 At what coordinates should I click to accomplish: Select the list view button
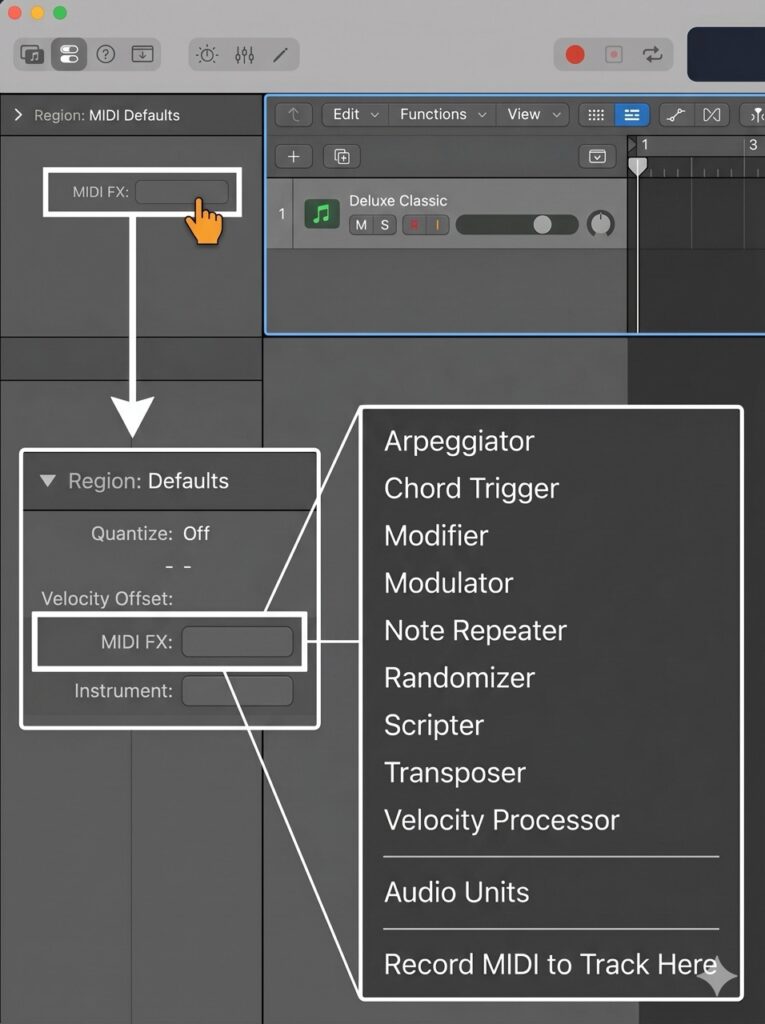632,115
